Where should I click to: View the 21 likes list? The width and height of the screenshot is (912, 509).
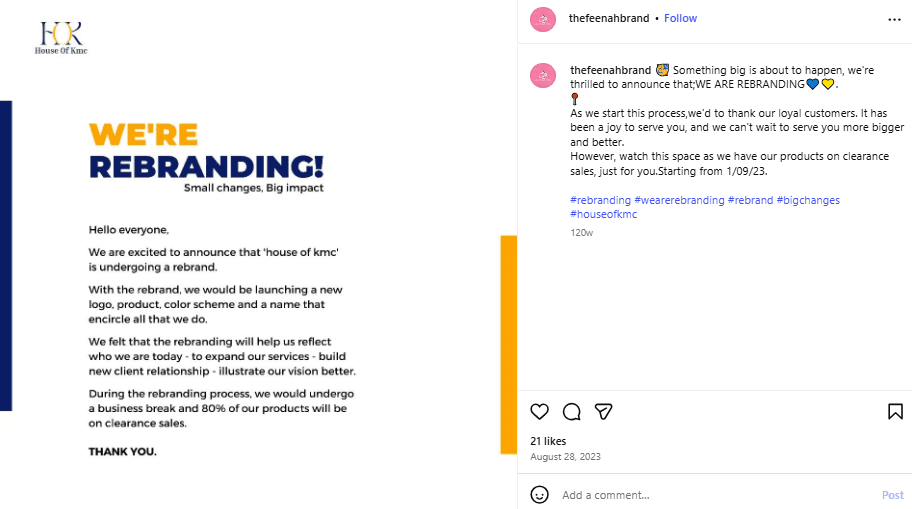pyautogui.click(x=548, y=441)
